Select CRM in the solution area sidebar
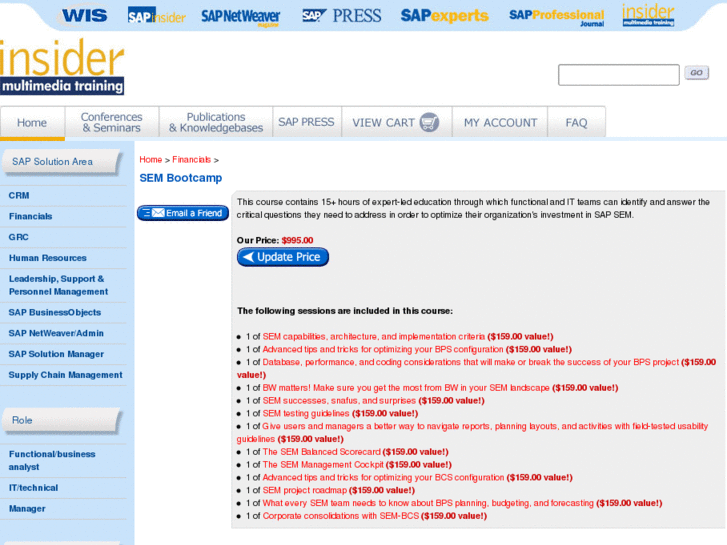 pos(19,196)
